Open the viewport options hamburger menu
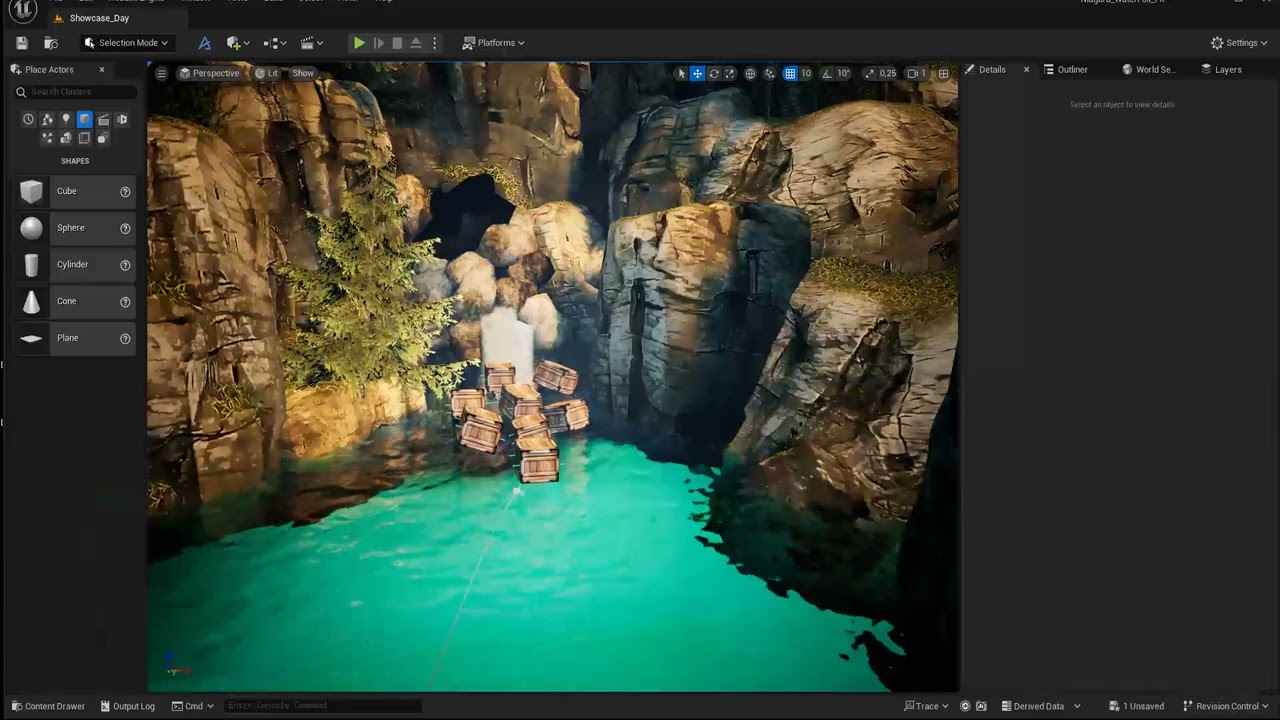 161,73
